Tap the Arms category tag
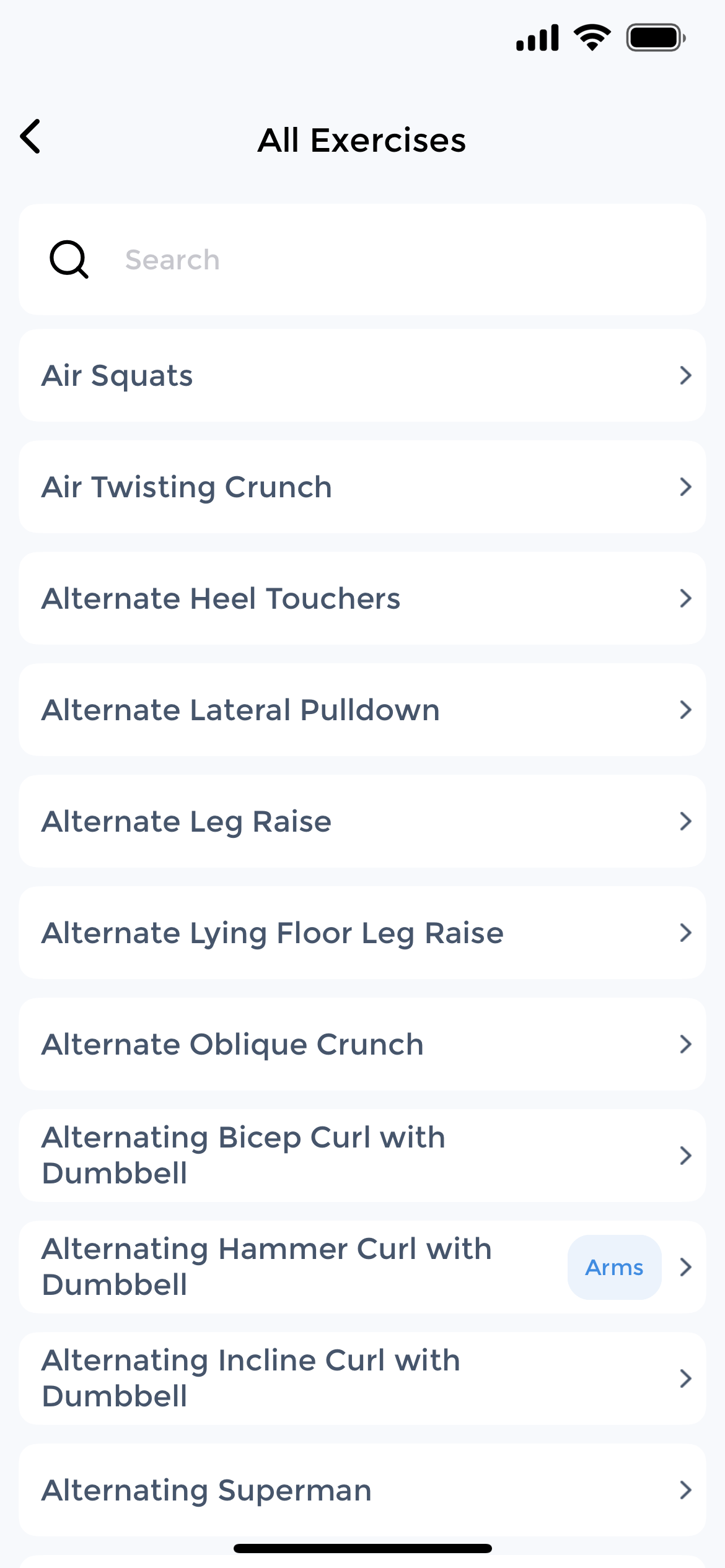This screenshot has width=725, height=1568. point(614,1267)
